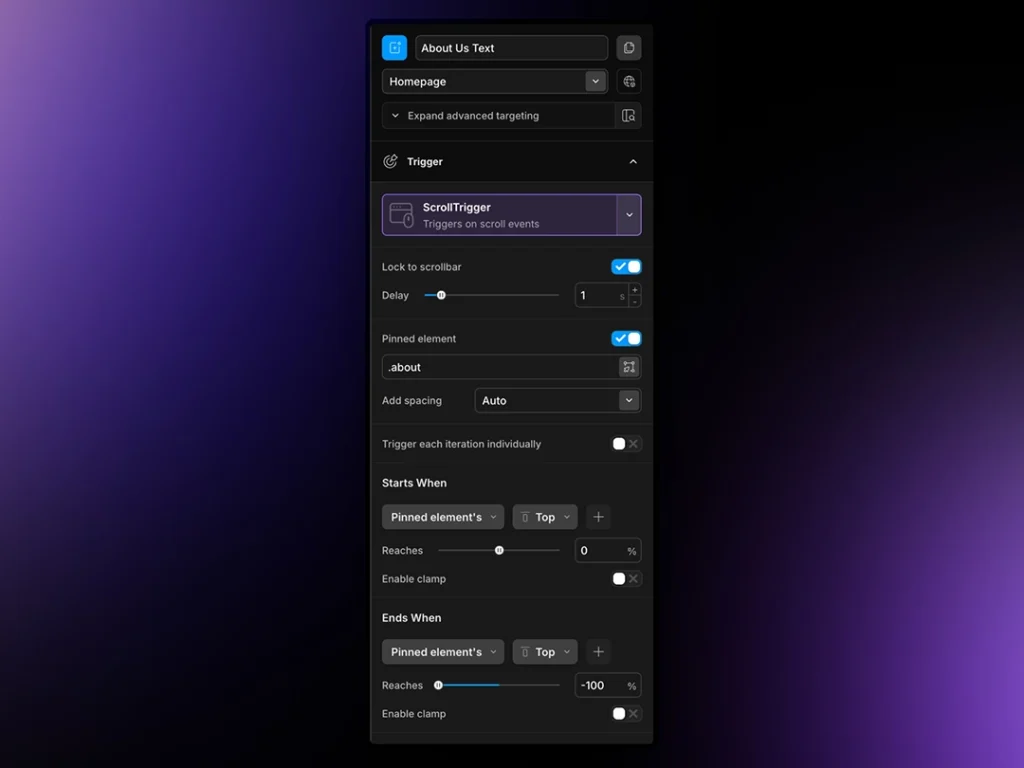Turn off the Pinned element toggle
Image resolution: width=1024 pixels, height=768 pixels.
tap(626, 339)
